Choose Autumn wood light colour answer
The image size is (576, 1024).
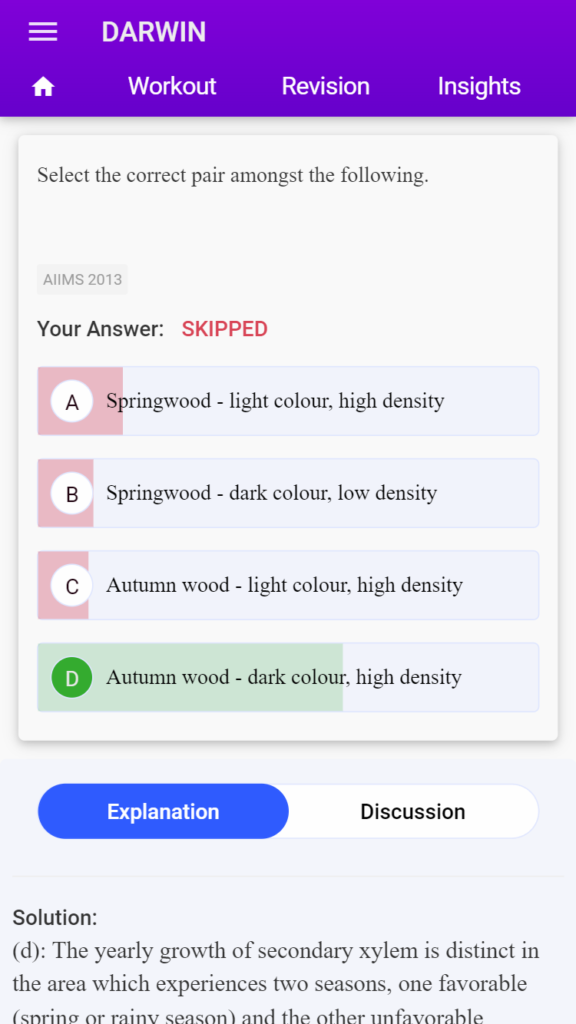(288, 585)
